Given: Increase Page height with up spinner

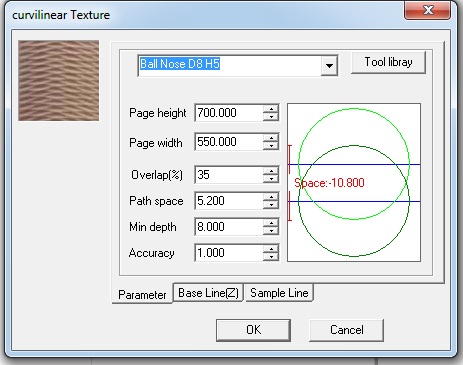Looking at the screenshot, I should click(x=271, y=109).
